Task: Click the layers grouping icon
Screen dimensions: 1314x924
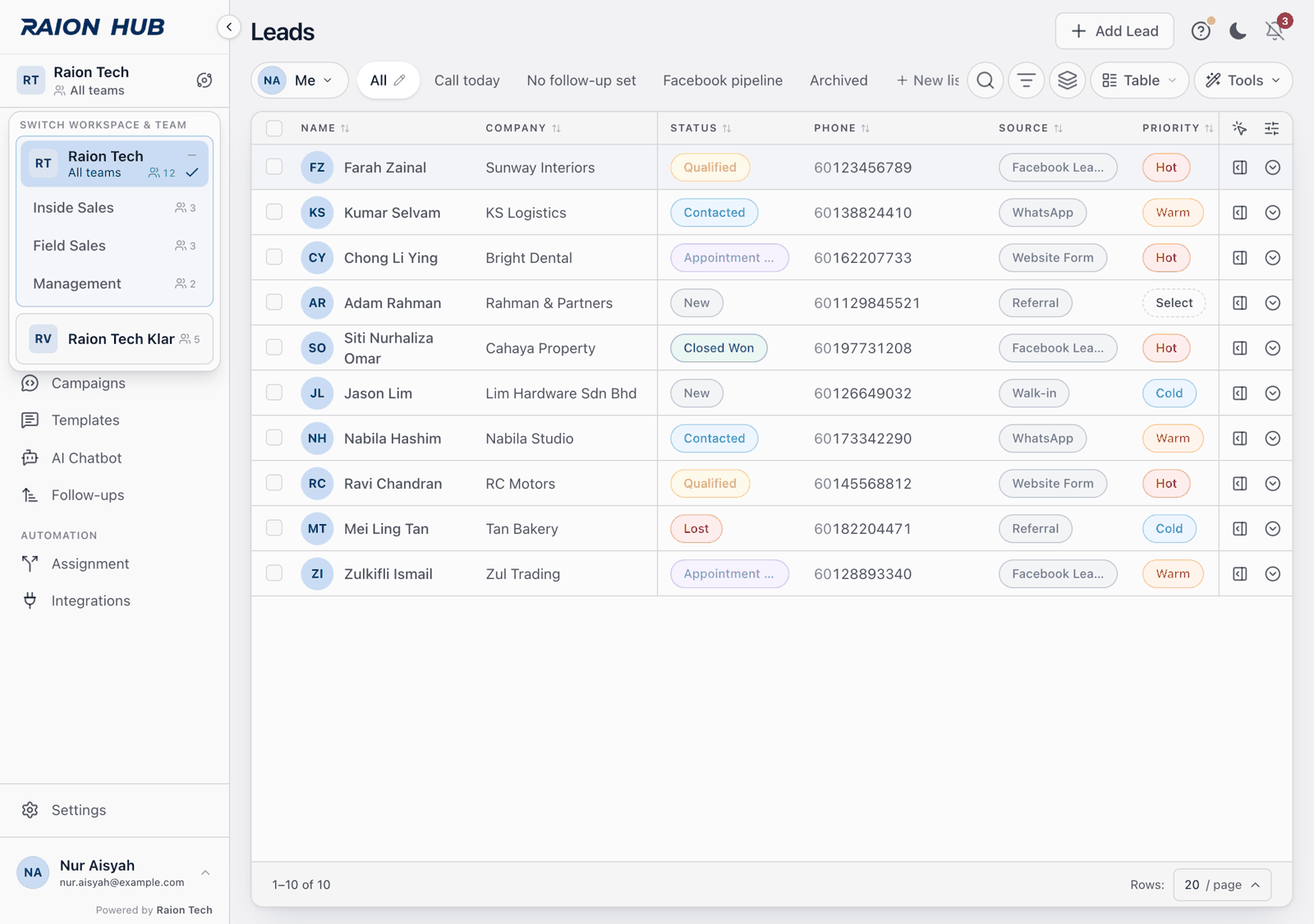Action: coord(1068,80)
